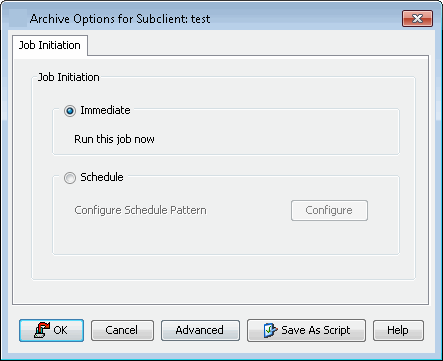Image resolution: width=443 pixels, height=361 pixels.
Task: Click the dialog title 'Archive Options for Subclient: test'
Action: 120,19
